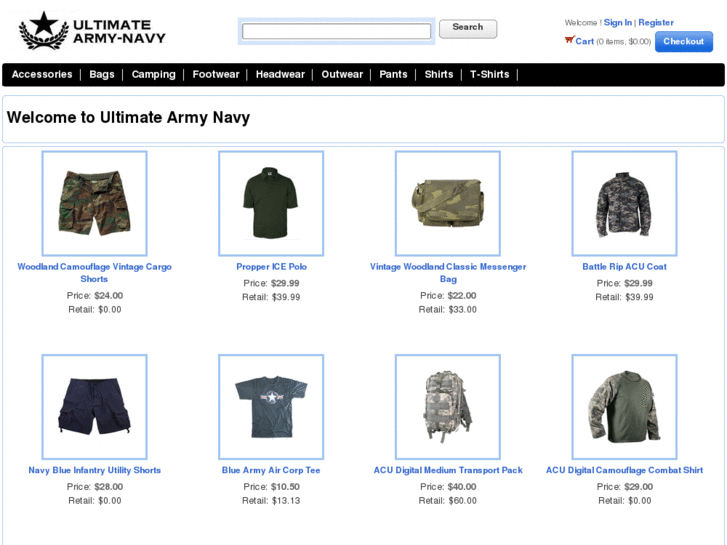Click the blue Checkout button
This screenshot has width=727, height=545.
click(683, 42)
